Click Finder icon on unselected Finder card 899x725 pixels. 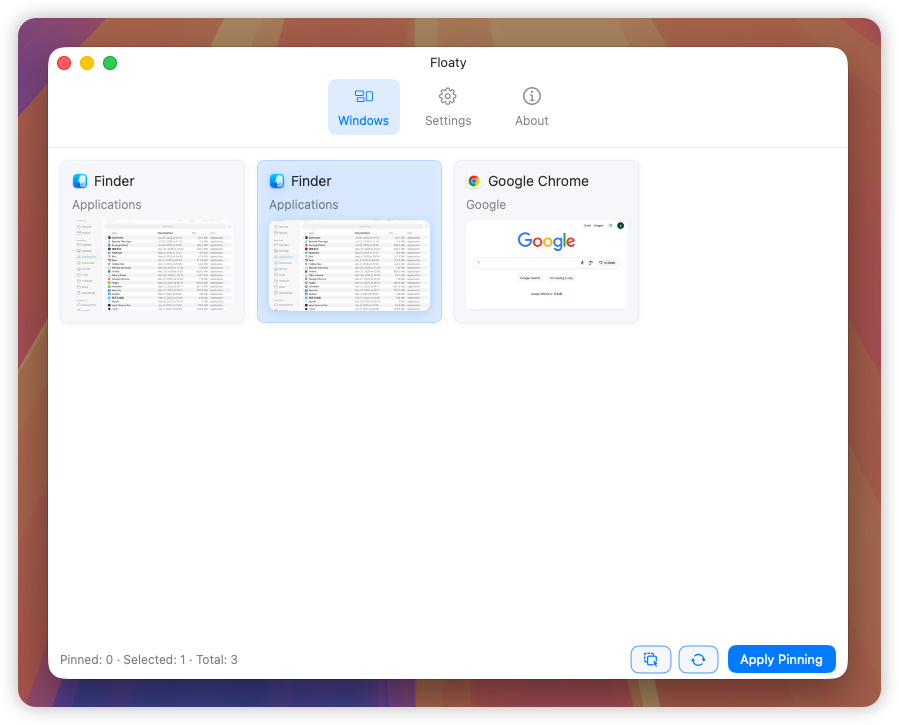coord(80,181)
